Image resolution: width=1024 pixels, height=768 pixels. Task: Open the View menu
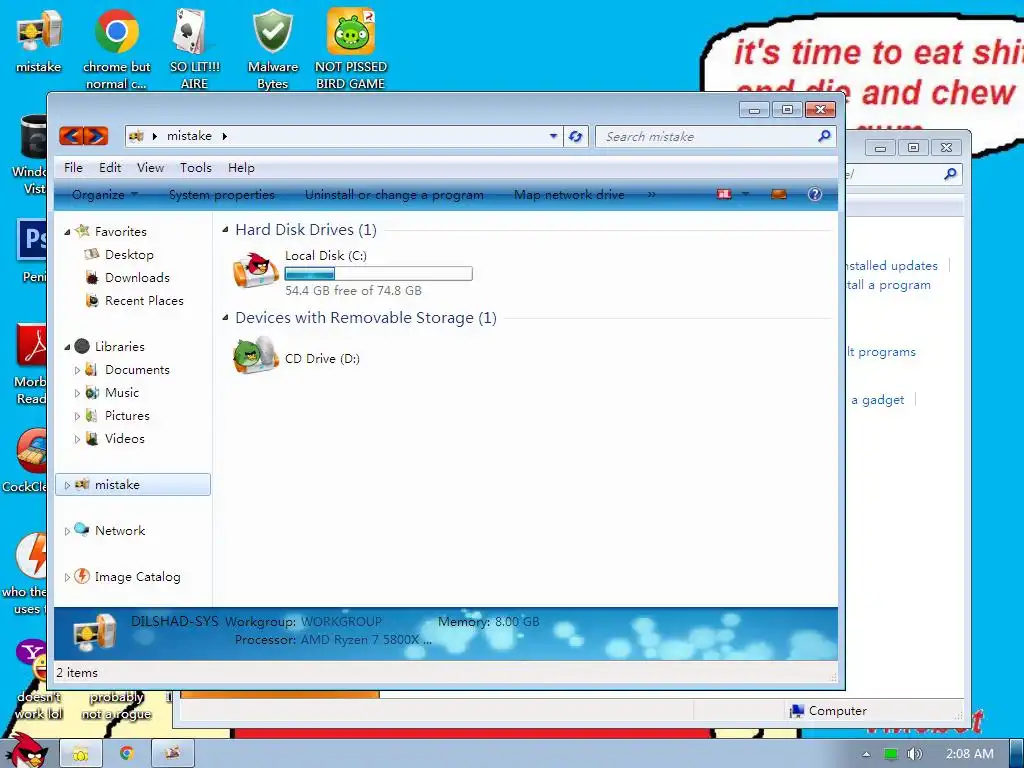[150, 168]
